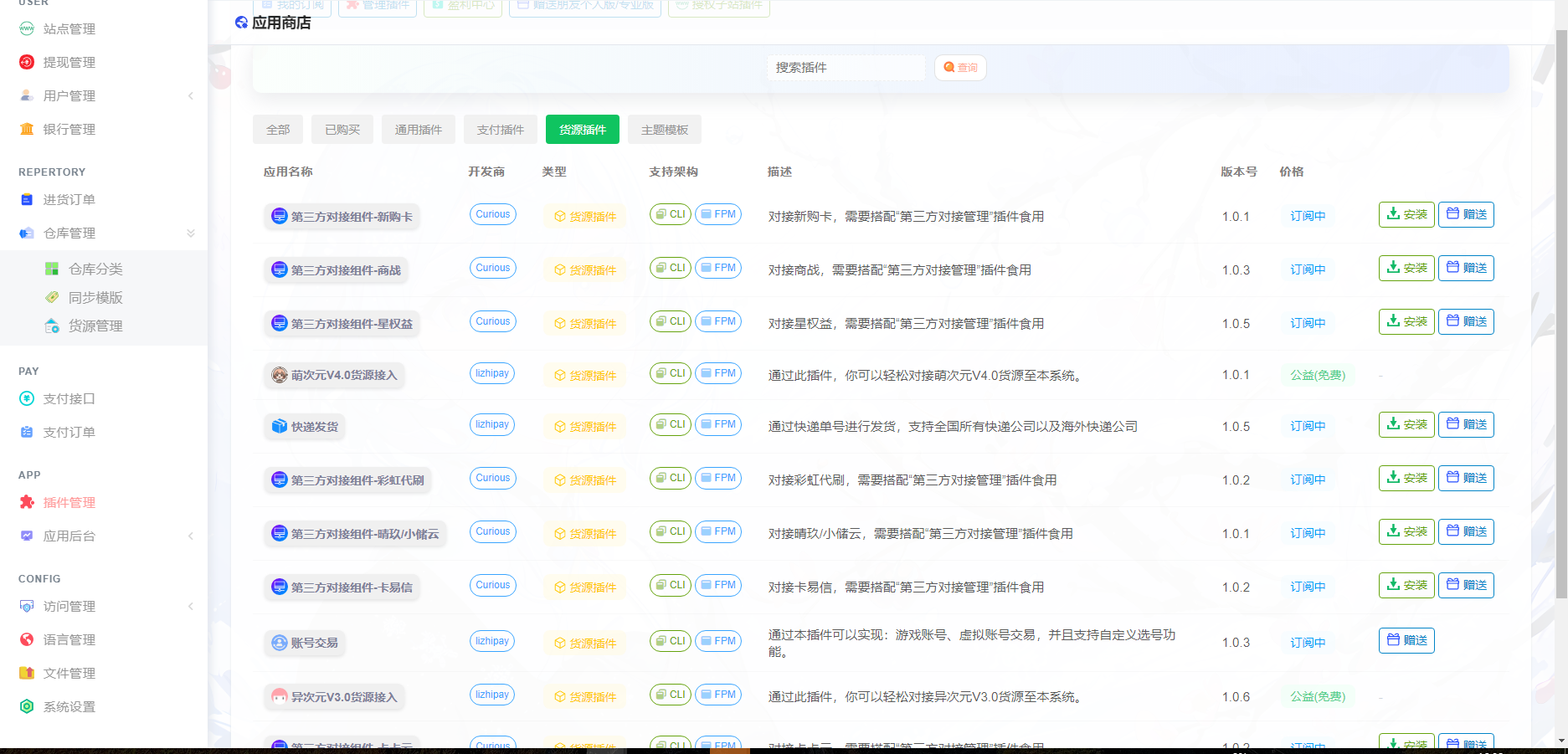Click the 进货订单 sidebar icon

[27, 199]
